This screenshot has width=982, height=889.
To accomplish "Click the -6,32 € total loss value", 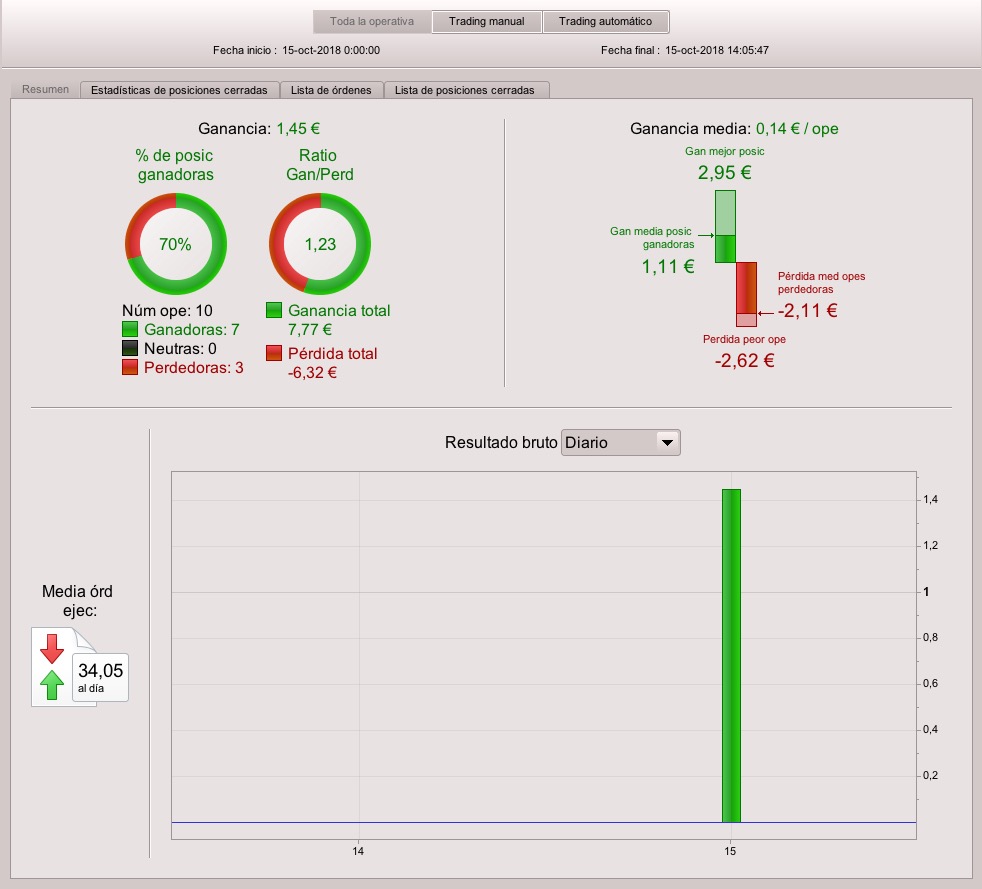I will click(x=313, y=373).
